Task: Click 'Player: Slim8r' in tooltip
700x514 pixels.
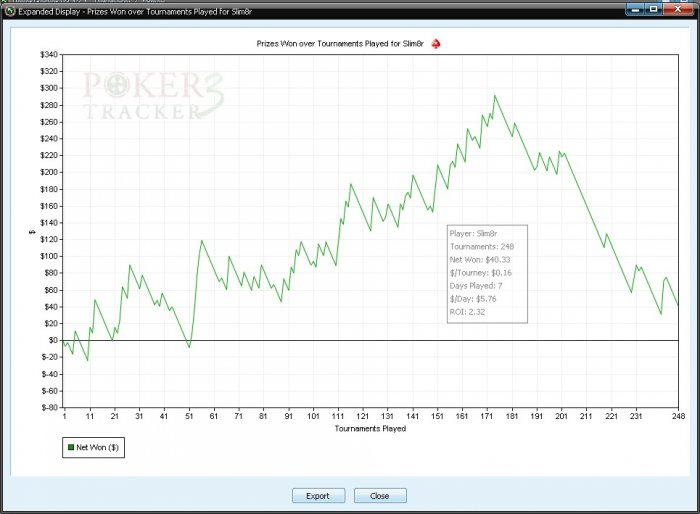Action: pyautogui.click(x=473, y=234)
